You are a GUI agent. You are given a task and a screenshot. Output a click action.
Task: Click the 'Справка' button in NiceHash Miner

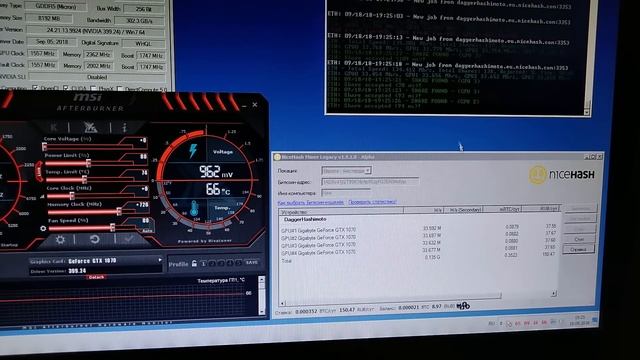pyautogui.click(x=579, y=249)
